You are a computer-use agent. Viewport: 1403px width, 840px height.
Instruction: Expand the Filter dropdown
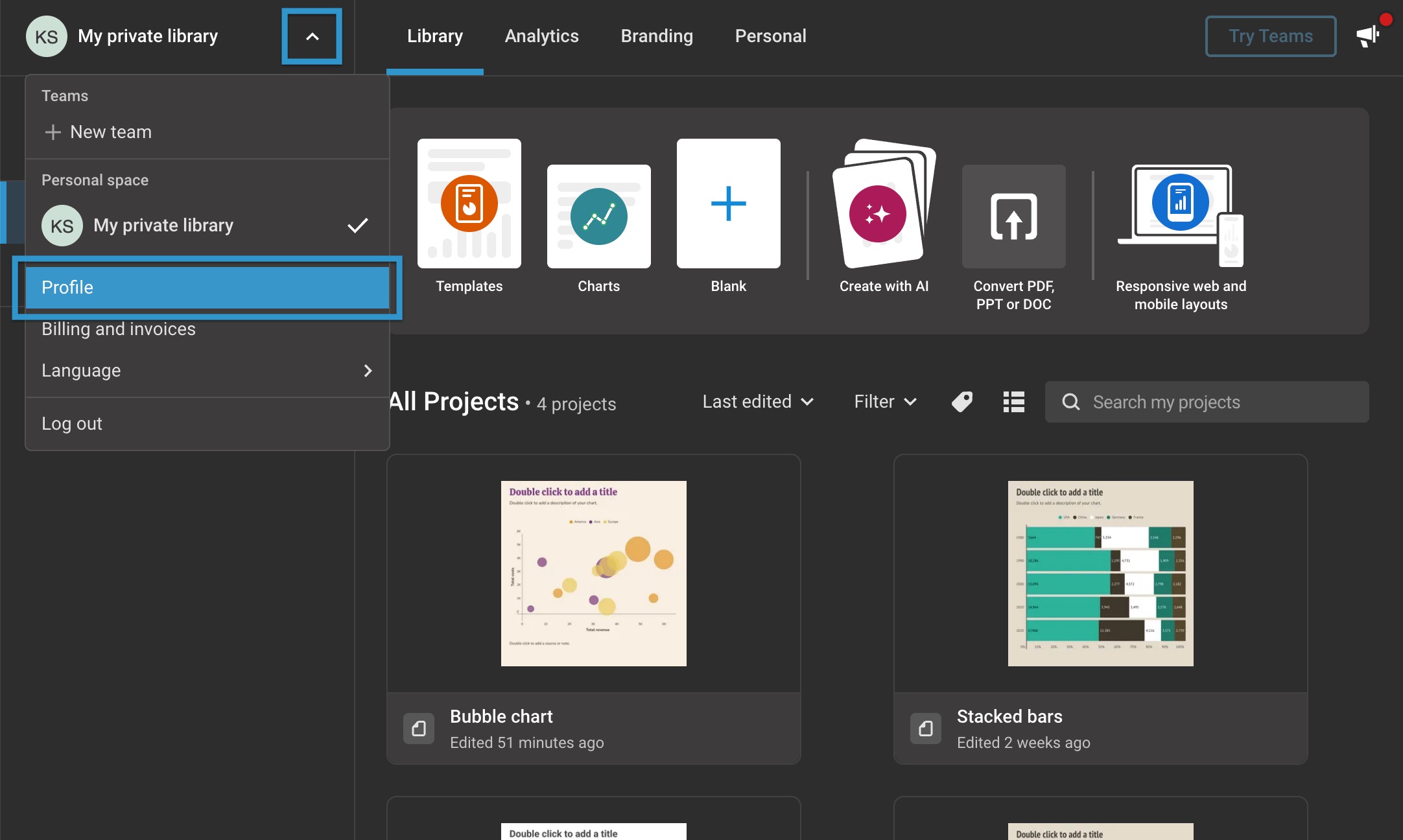885,402
